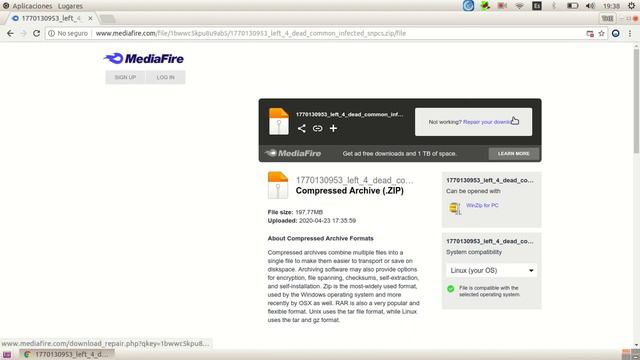This screenshot has width=640, height=360.
Task: Click the Chrome taskbar entry at bottom
Action: 67,354
